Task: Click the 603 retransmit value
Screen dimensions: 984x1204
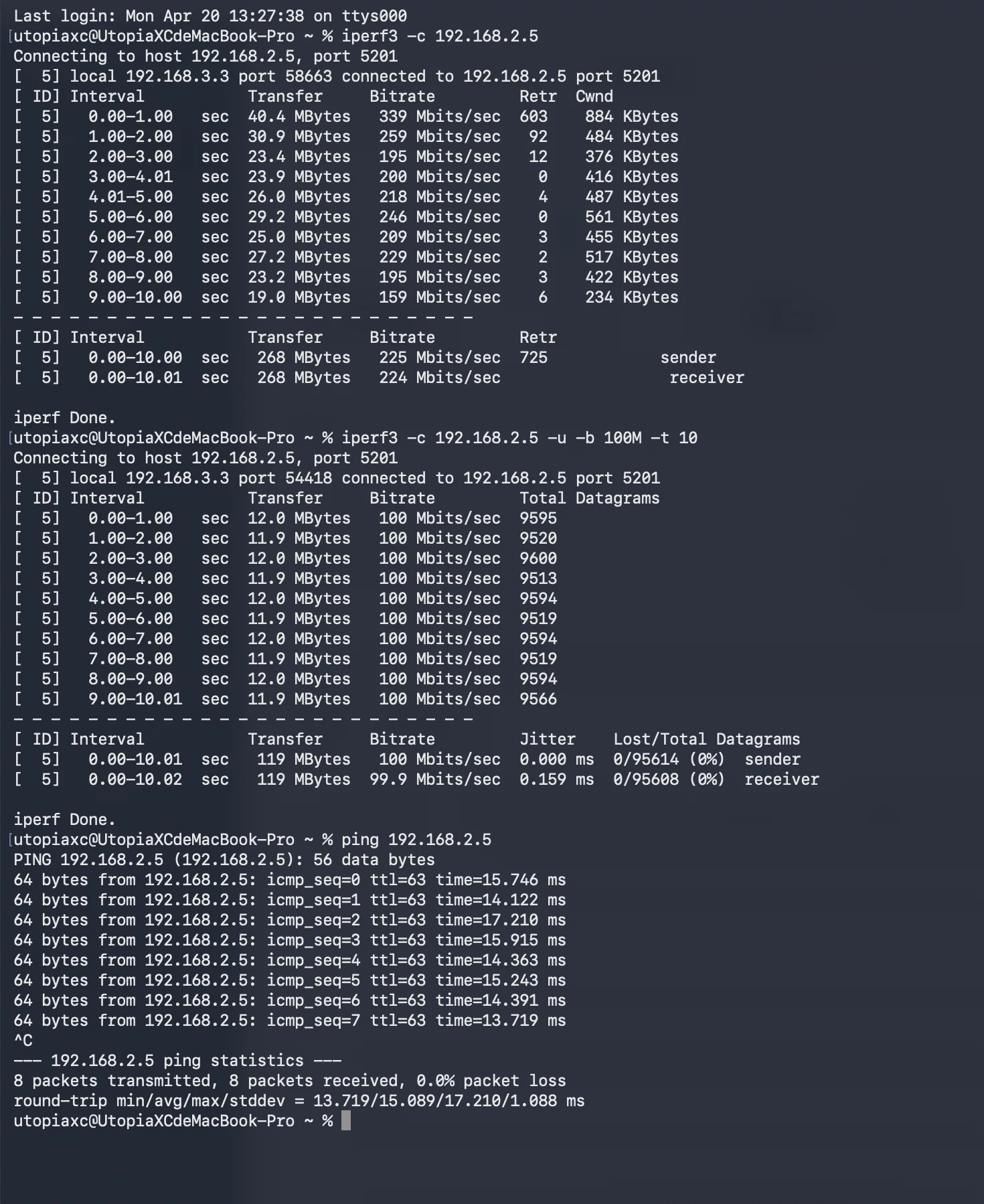Action: [x=534, y=117]
